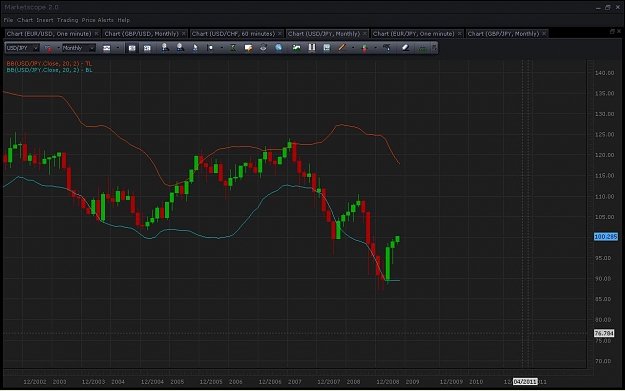Click the green grid/table toolbar icon
Viewport: 625px width, 391px height.
327,48
